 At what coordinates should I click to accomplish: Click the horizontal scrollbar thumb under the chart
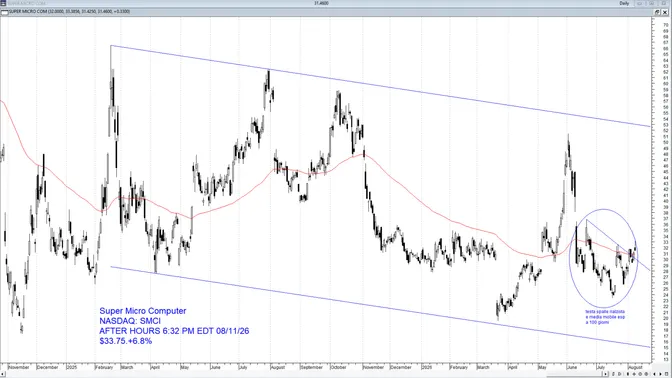click(574, 375)
